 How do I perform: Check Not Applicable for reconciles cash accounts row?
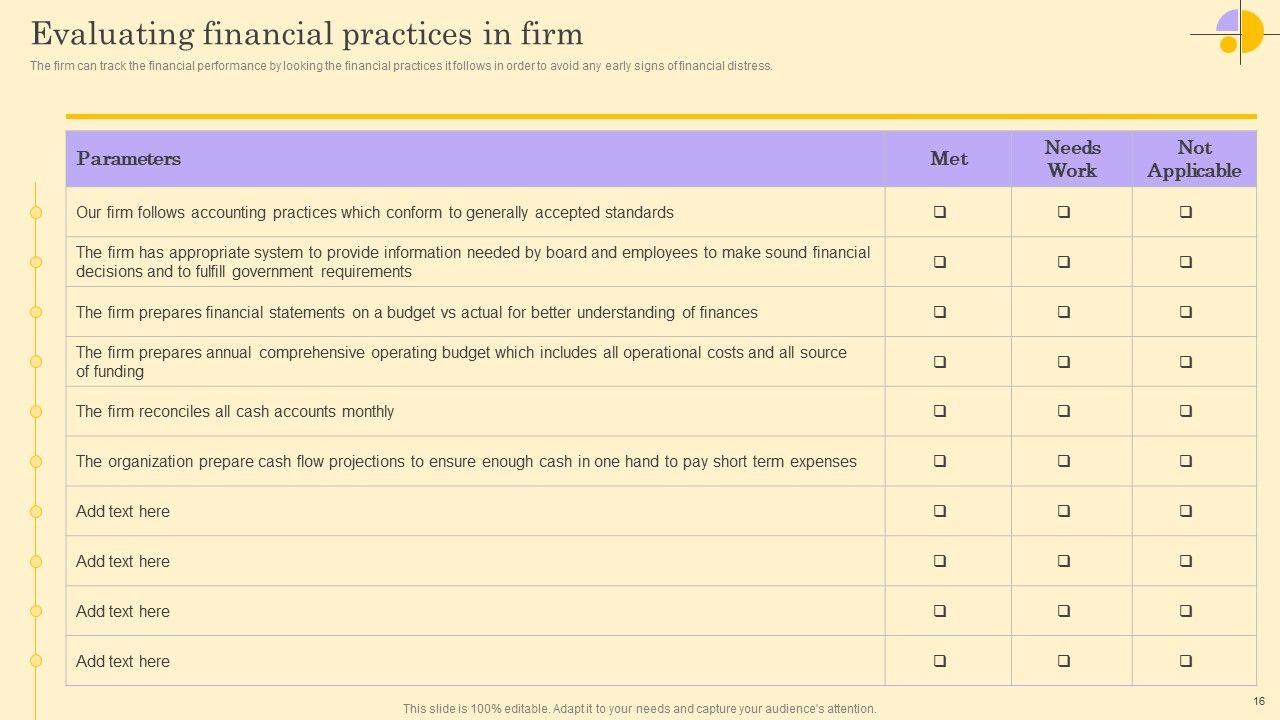pos(1185,411)
